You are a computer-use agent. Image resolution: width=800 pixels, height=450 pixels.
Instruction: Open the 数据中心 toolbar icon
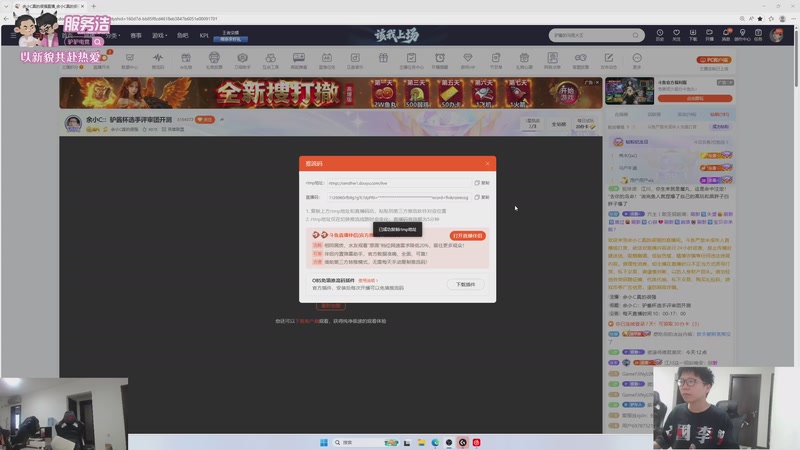click(x=130, y=61)
